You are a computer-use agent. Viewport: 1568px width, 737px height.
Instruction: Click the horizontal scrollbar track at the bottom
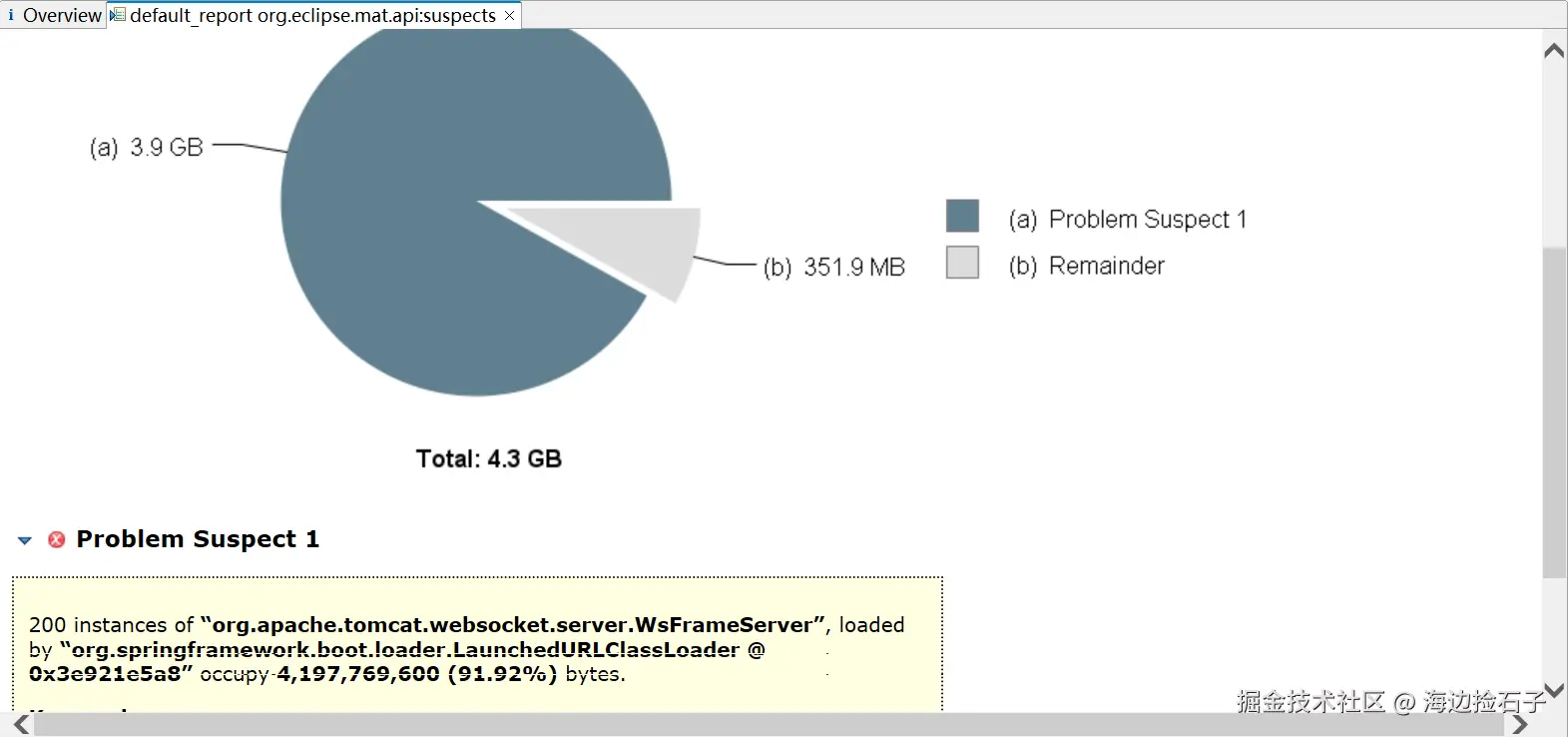(x=769, y=725)
